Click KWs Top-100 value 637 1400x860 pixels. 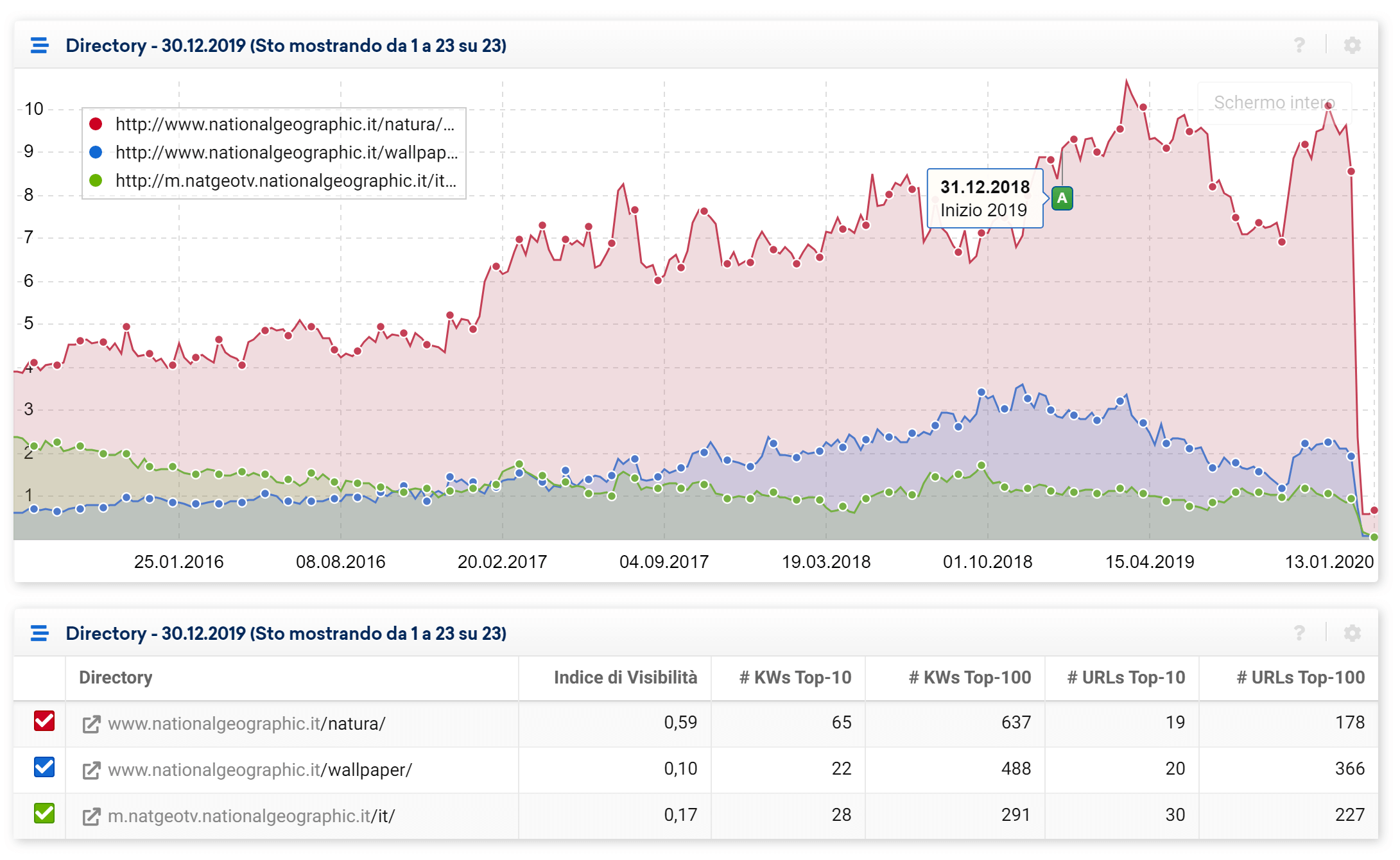click(x=1016, y=723)
